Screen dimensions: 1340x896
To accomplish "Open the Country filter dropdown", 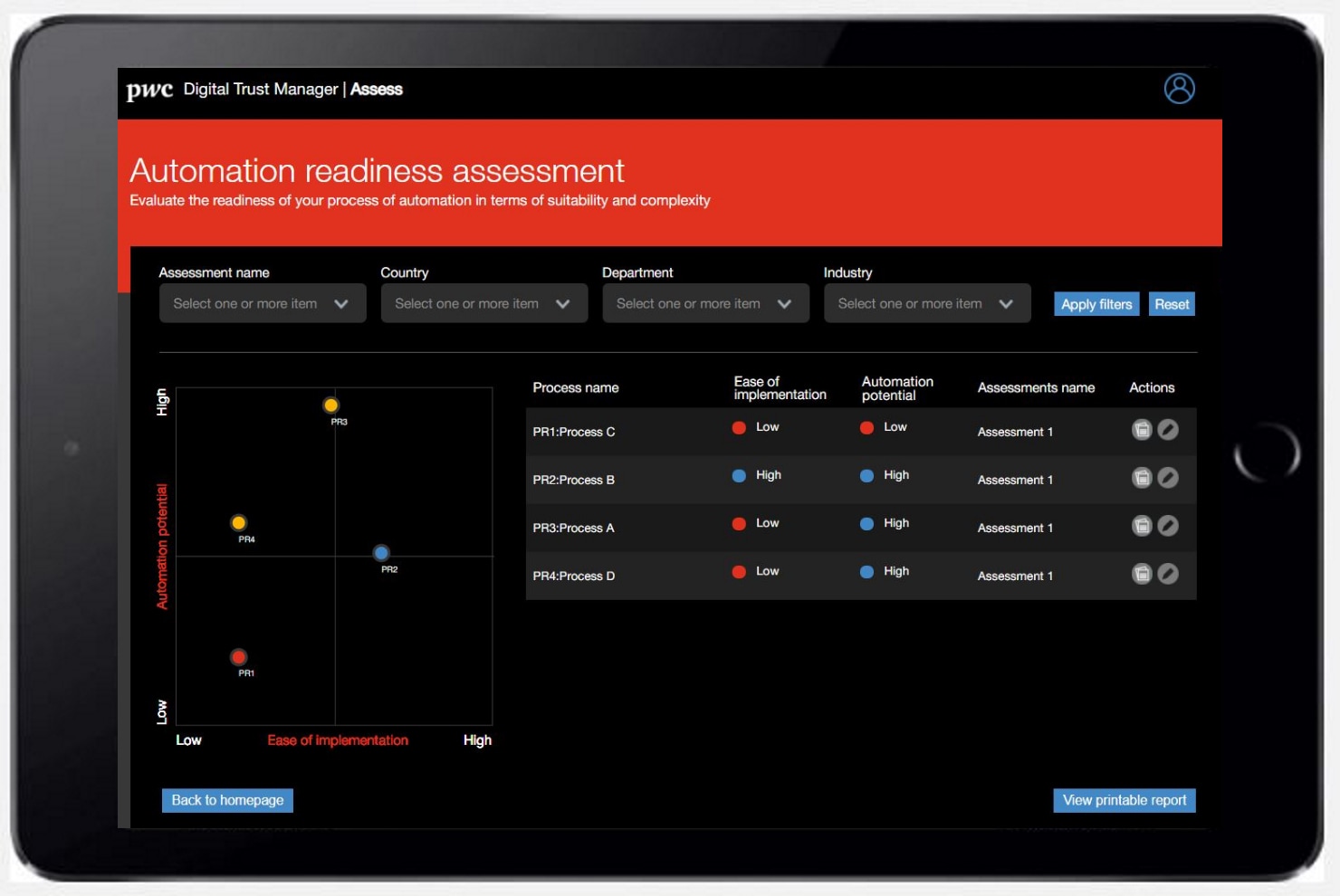I will (x=484, y=303).
